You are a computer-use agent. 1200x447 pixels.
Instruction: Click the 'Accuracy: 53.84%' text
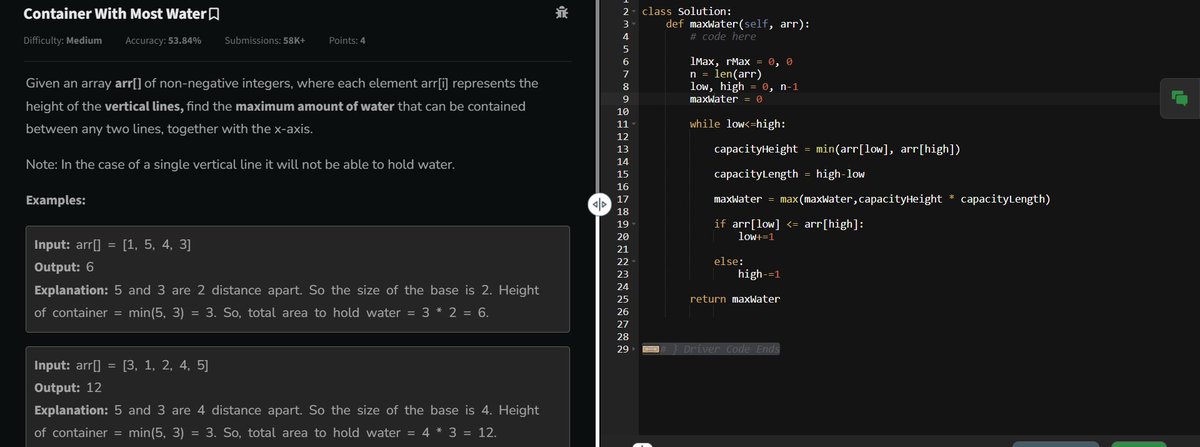pyautogui.click(x=163, y=41)
